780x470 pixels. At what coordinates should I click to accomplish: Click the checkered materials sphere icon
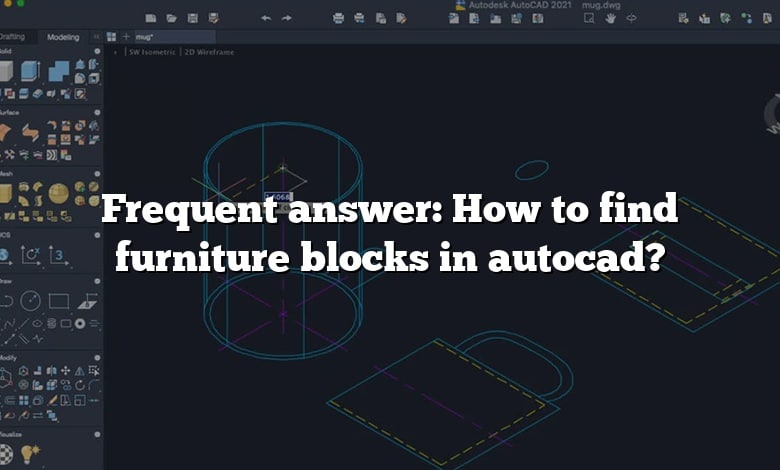(x=5, y=454)
